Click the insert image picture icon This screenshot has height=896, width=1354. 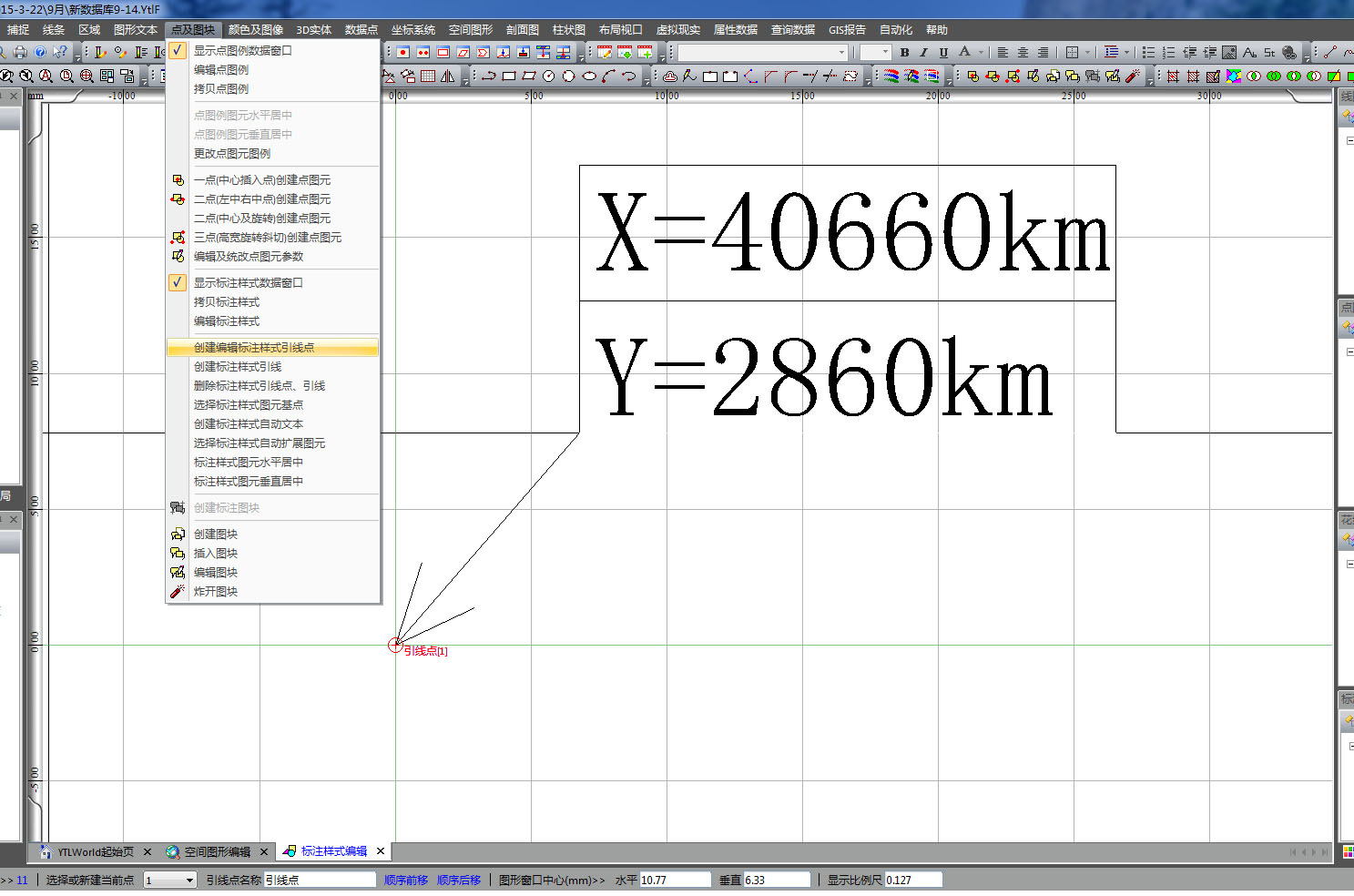coord(1229,53)
